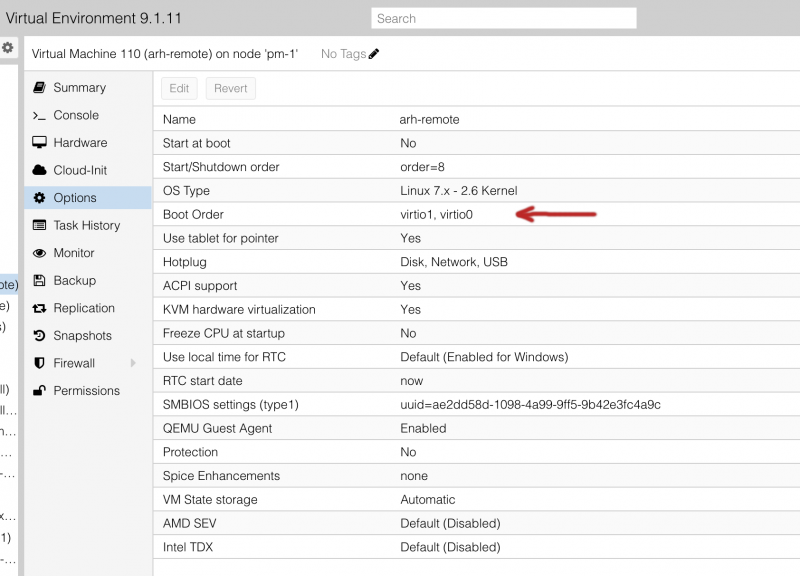Select the Name row label
The height and width of the screenshot is (576, 800).
point(179,119)
